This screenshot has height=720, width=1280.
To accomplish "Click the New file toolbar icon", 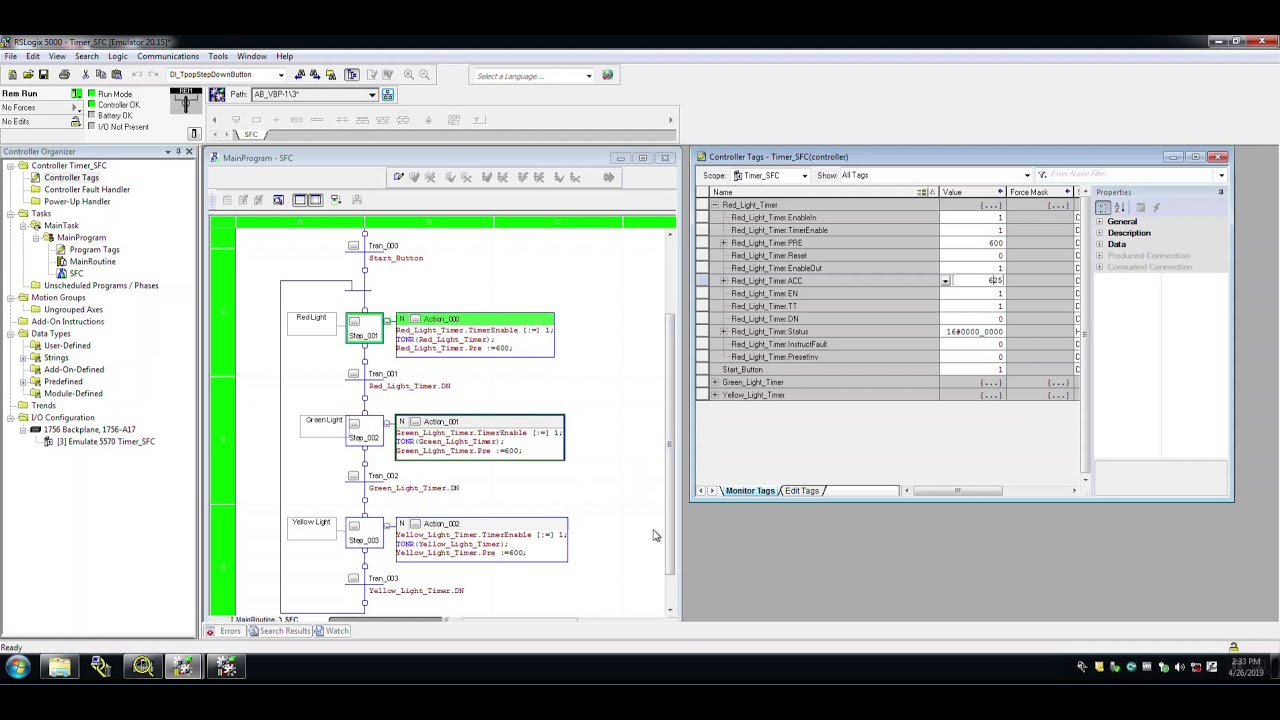I will coord(12,75).
